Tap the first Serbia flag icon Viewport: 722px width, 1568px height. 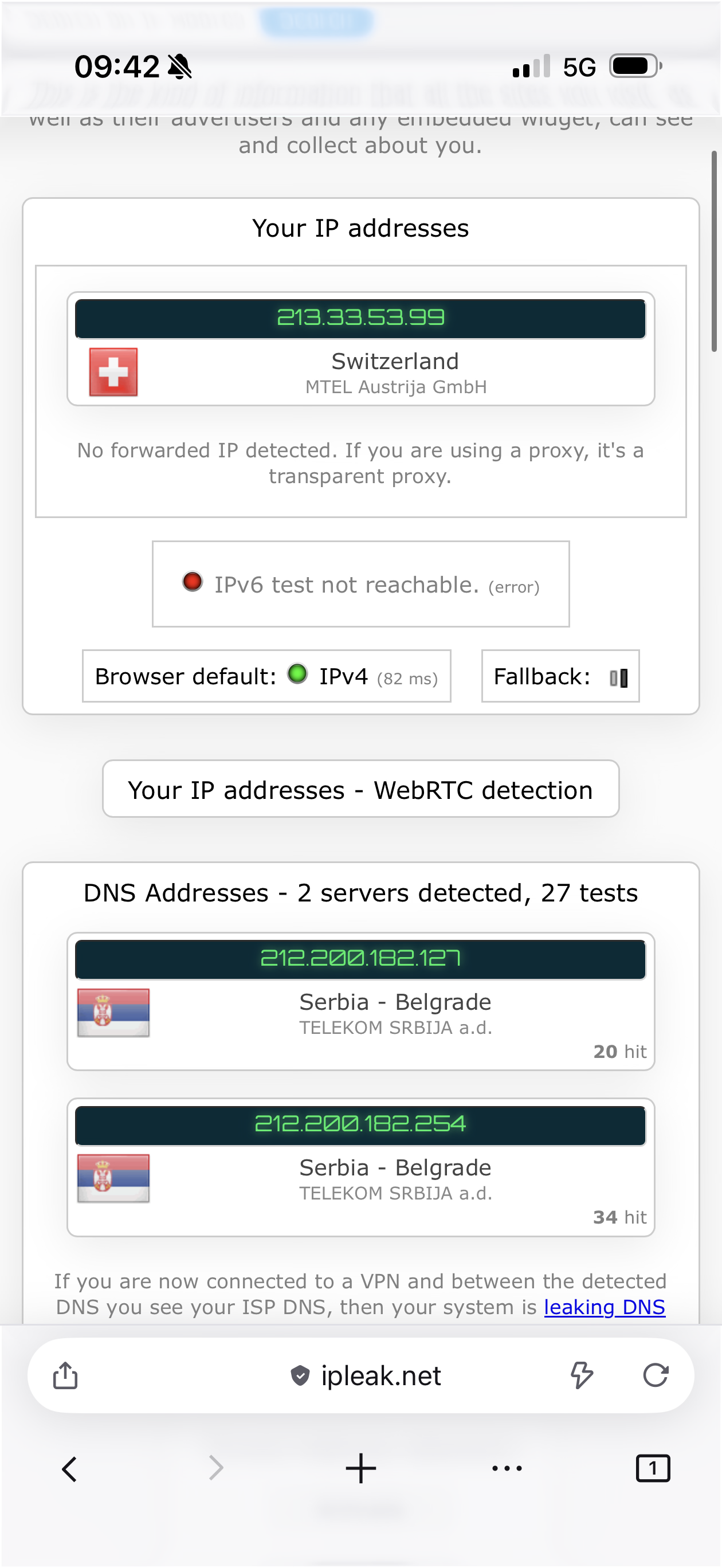(113, 1012)
